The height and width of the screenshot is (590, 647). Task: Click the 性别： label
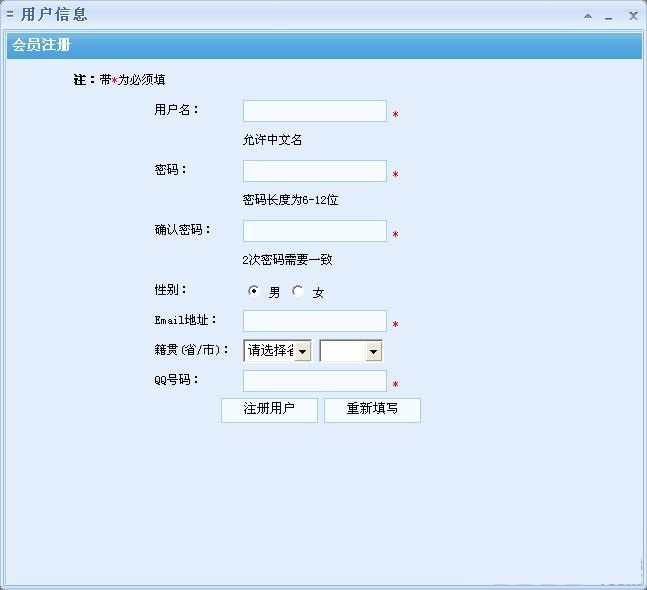click(x=170, y=290)
